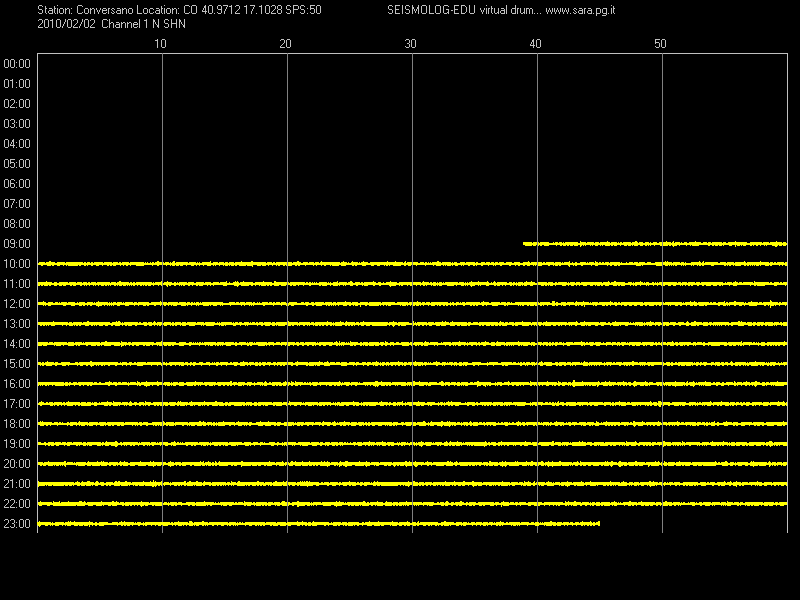Click the 40 minute axis label
Viewport: 800px width, 600px height.
pyautogui.click(x=535, y=44)
